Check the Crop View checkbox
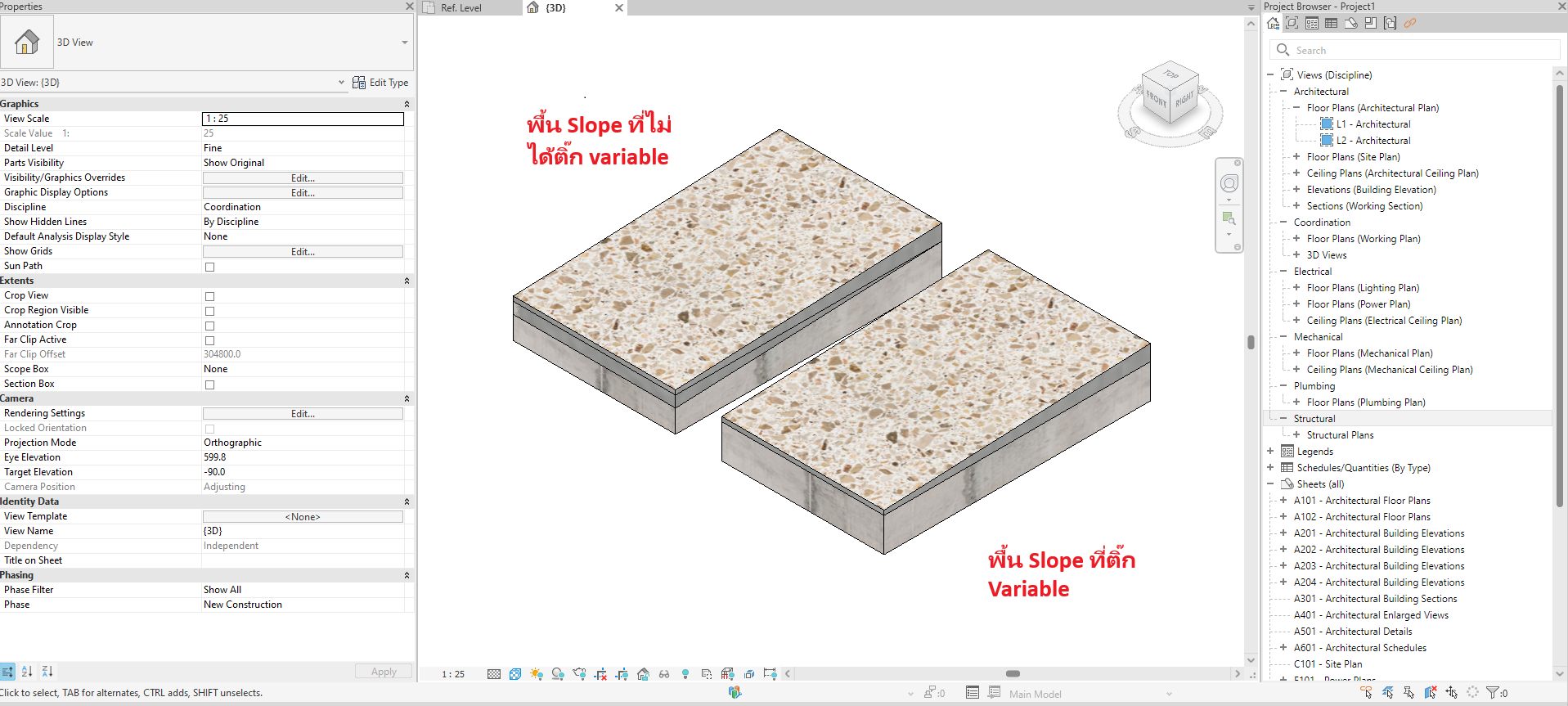The image size is (1568, 706). (209, 296)
